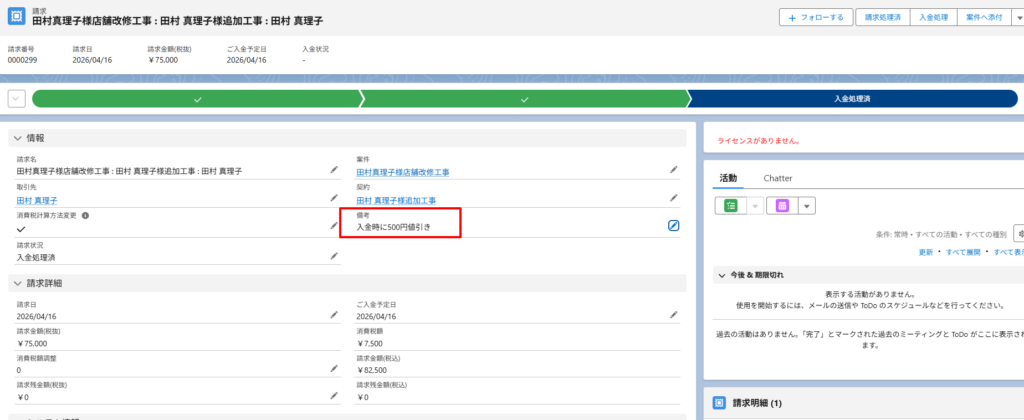Screen dimensions: 1024x420
Task: Edit 請求状況 with its pencil icon
Action: tap(334, 256)
